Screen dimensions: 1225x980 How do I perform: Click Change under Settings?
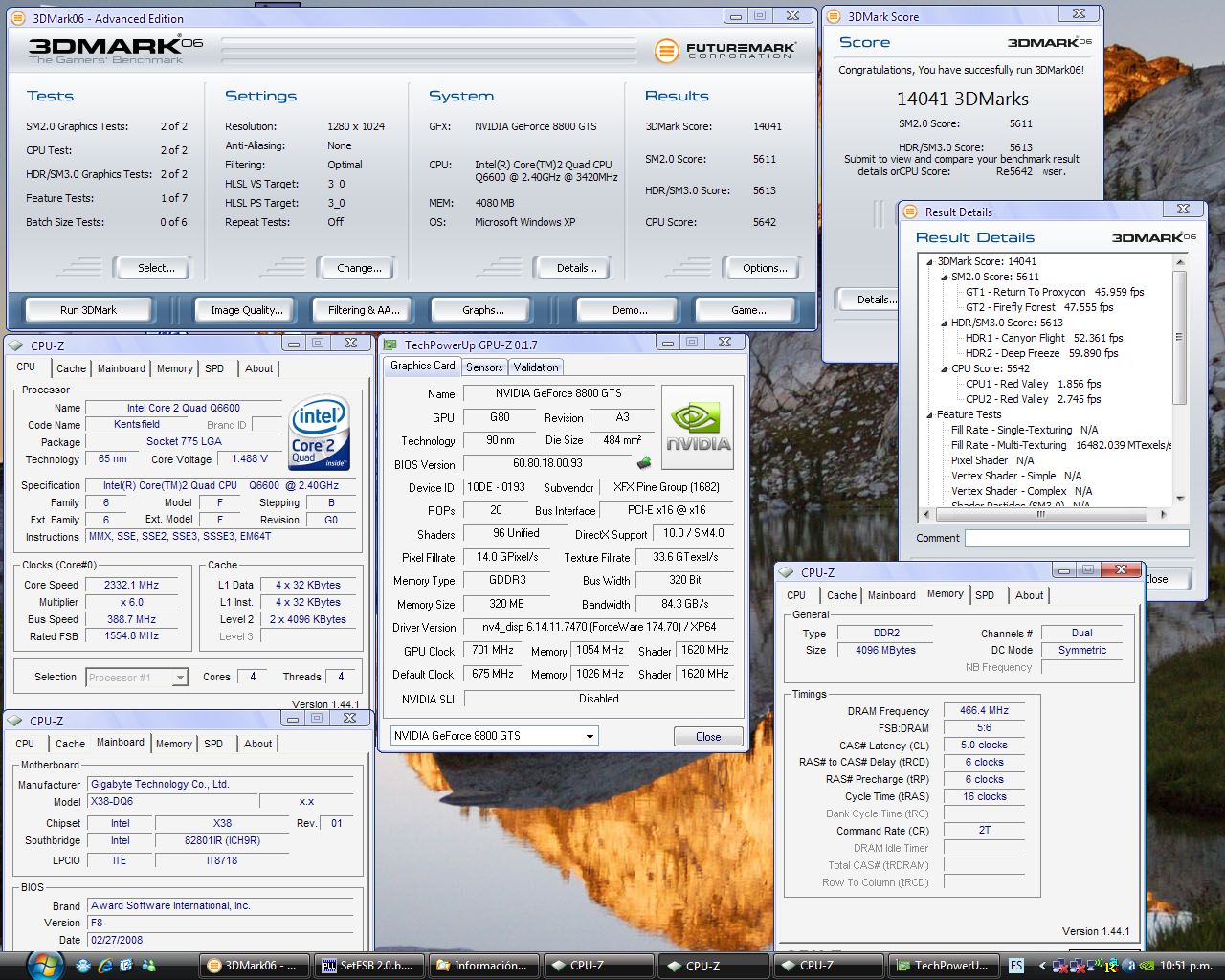tap(359, 268)
